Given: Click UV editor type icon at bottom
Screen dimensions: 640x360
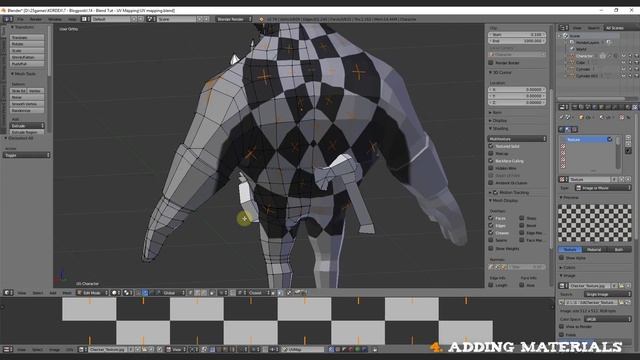Looking at the screenshot, I should [7, 349].
